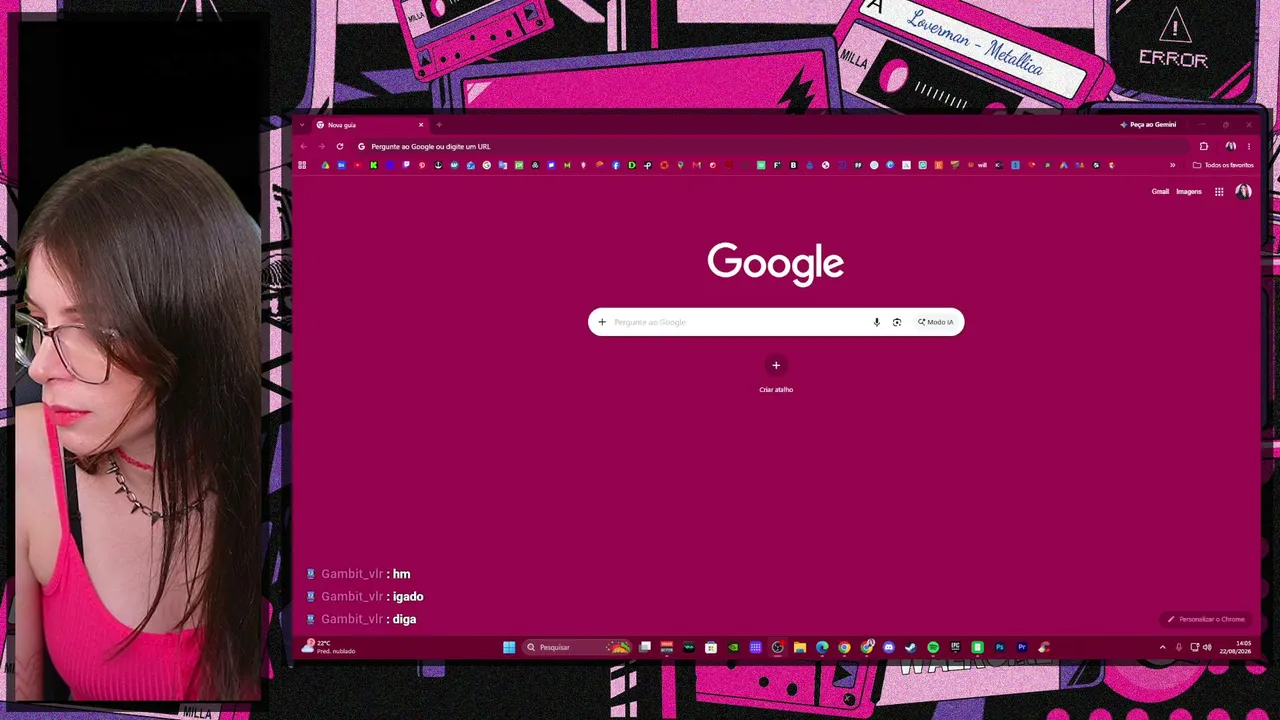The width and height of the screenshot is (1280, 720).
Task: Reload the current page
Action: (340, 146)
